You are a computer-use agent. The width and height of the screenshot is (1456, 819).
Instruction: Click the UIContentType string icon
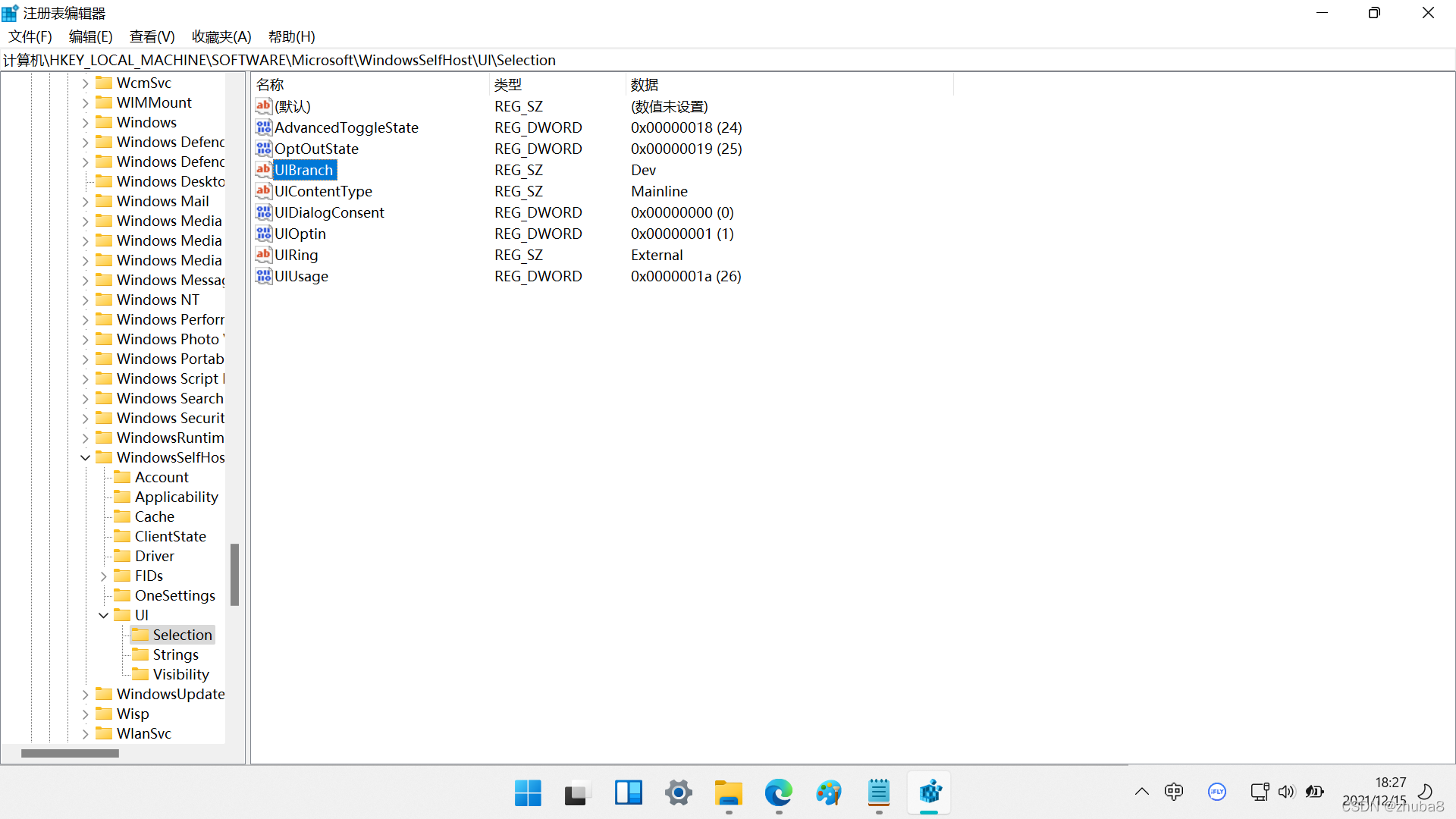(x=263, y=191)
